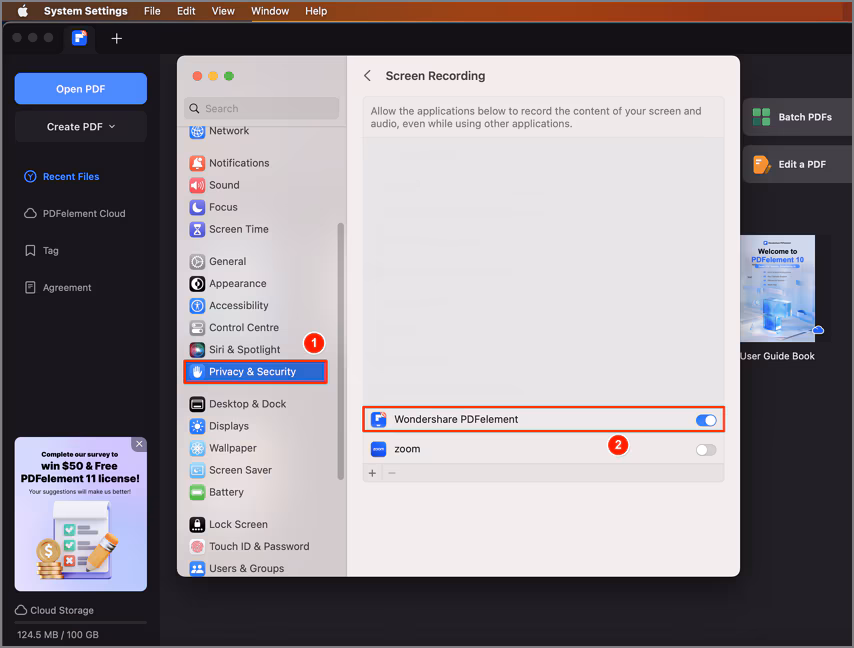Open the View menu
Image resolution: width=854 pixels, height=648 pixels.
[223, 11]
